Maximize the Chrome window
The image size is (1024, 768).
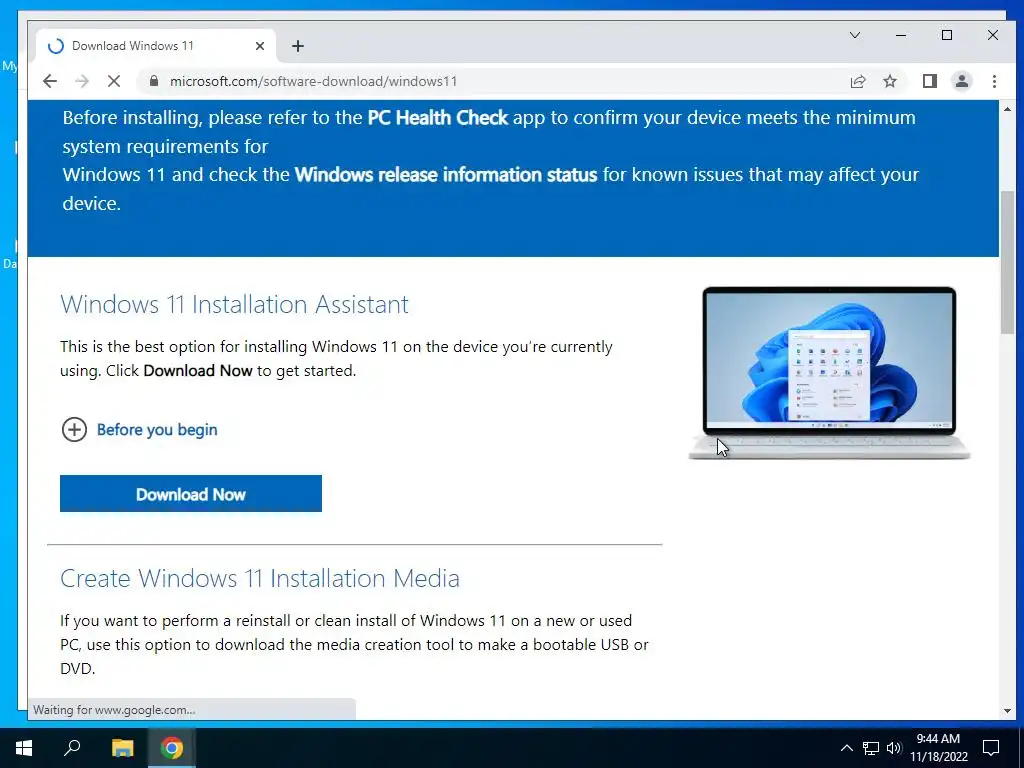coord(947,35)
